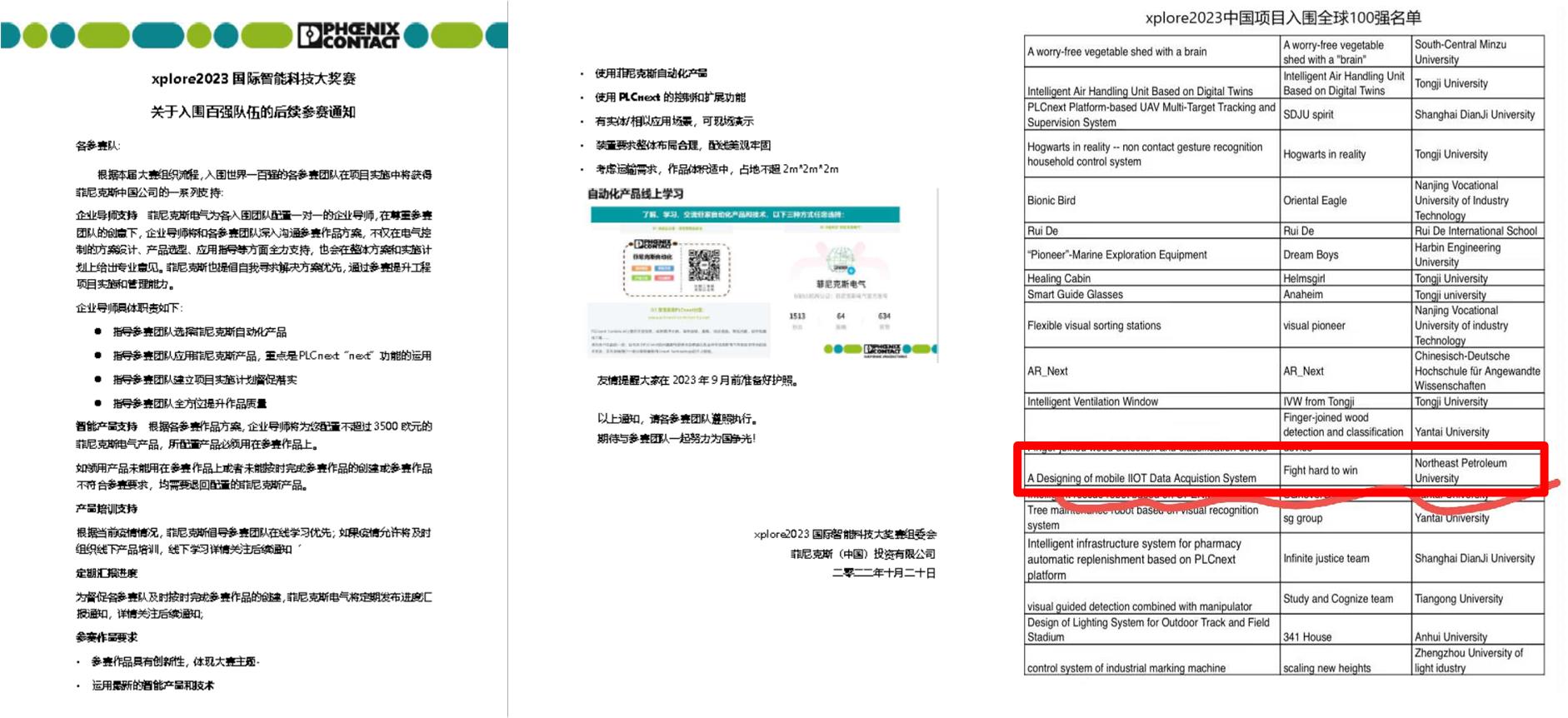Click the Phoenix Contact logo in the page header
1568x718 pixels.
pyautogui.click(x=349, y=35)
